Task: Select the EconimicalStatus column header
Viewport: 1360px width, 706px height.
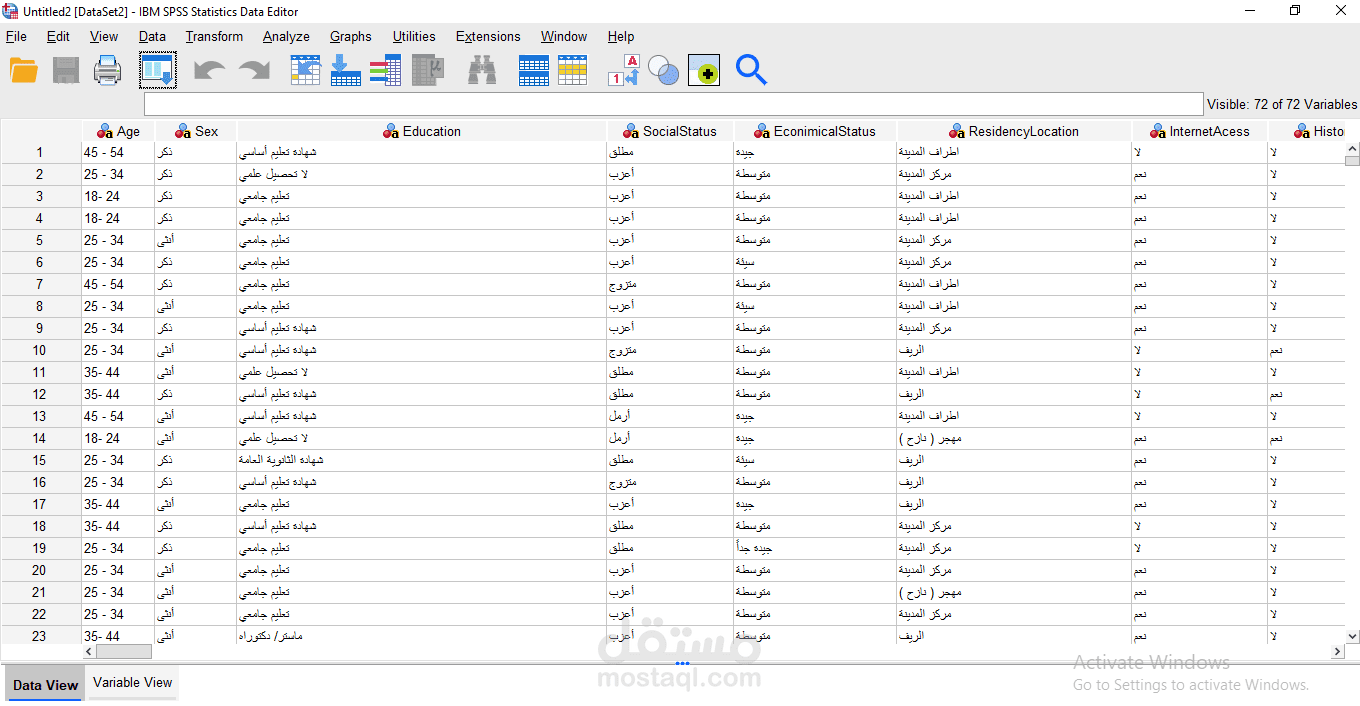Action: pos(815,131)
